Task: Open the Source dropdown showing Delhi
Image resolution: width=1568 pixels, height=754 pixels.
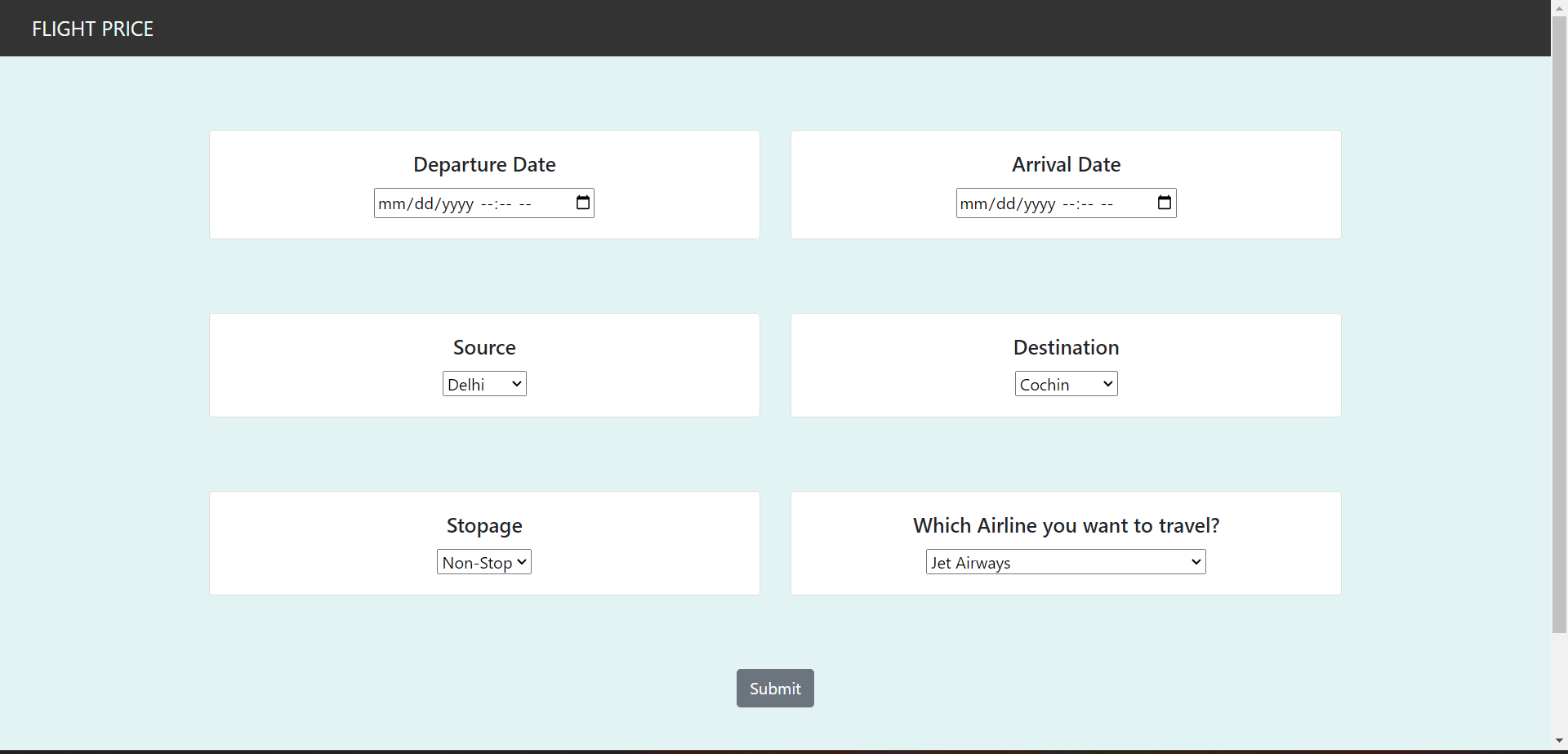Action: point(484,384)
